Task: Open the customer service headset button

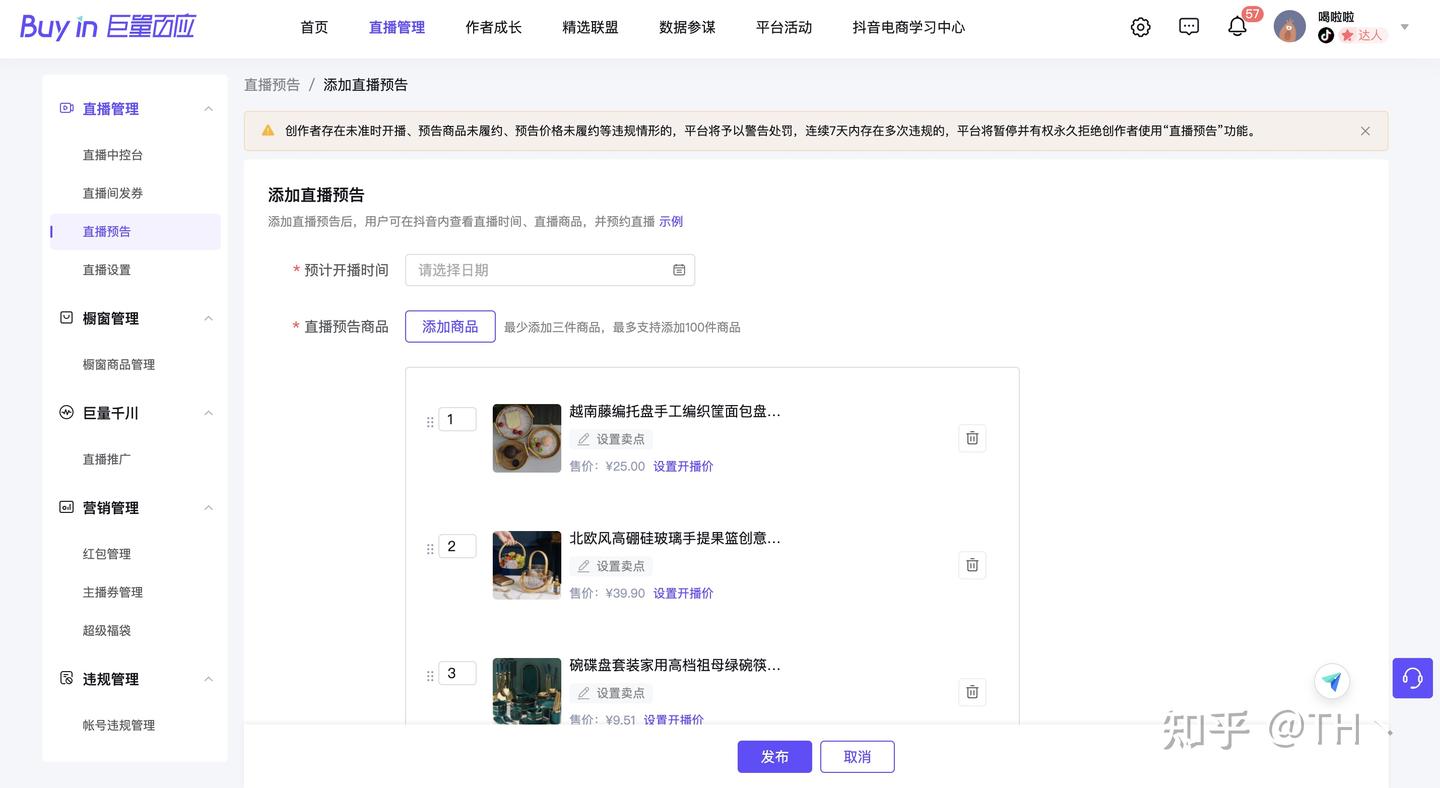Action: (x=1412, y=678)
